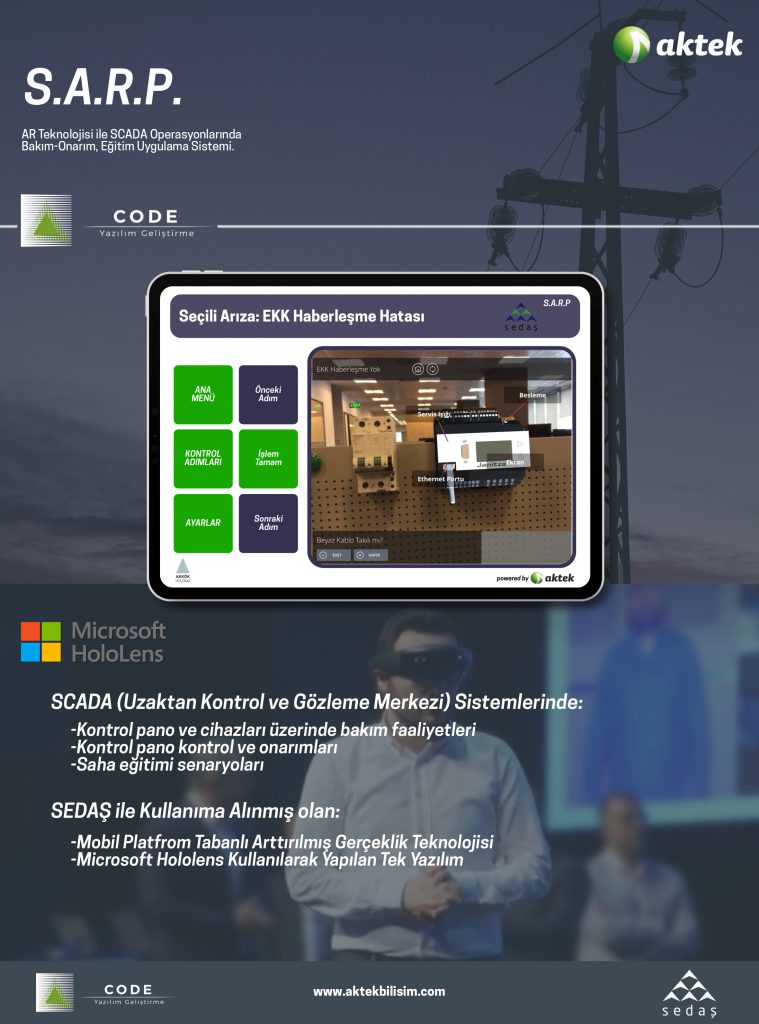Image resolution: width=759 pixels, height=1024 pixels.
Task: Select the Ekran AR label
Action: (x=515, y=462)
